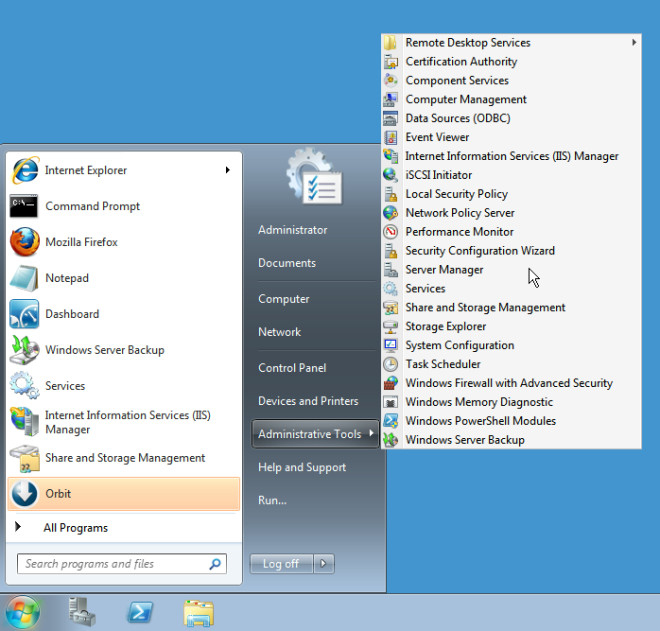
Task: Click the Internet Explorer icon in Start menu
Action: (25, 170)
